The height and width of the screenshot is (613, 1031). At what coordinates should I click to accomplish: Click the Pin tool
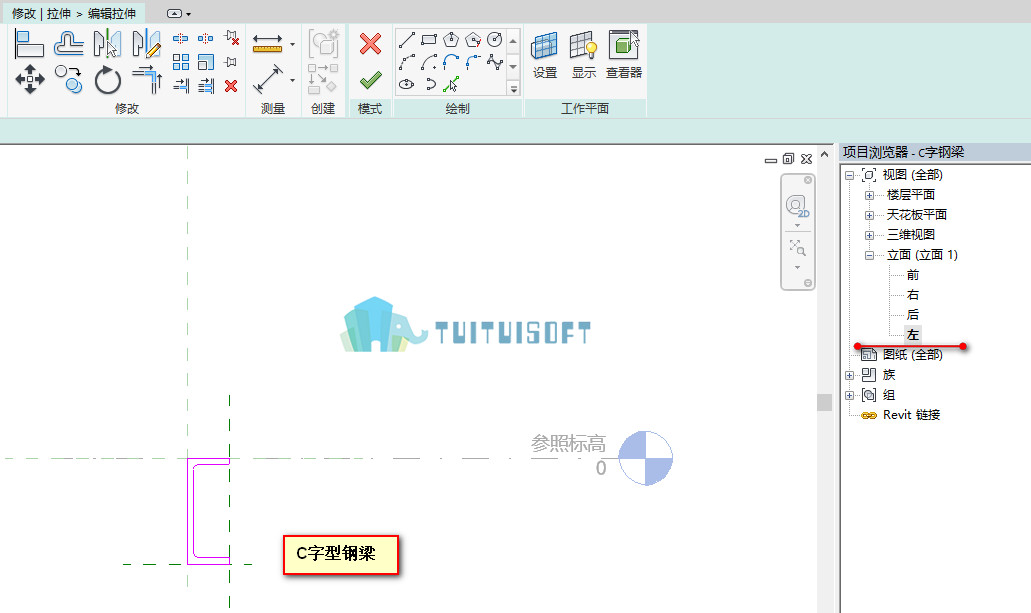click(231, 62)
